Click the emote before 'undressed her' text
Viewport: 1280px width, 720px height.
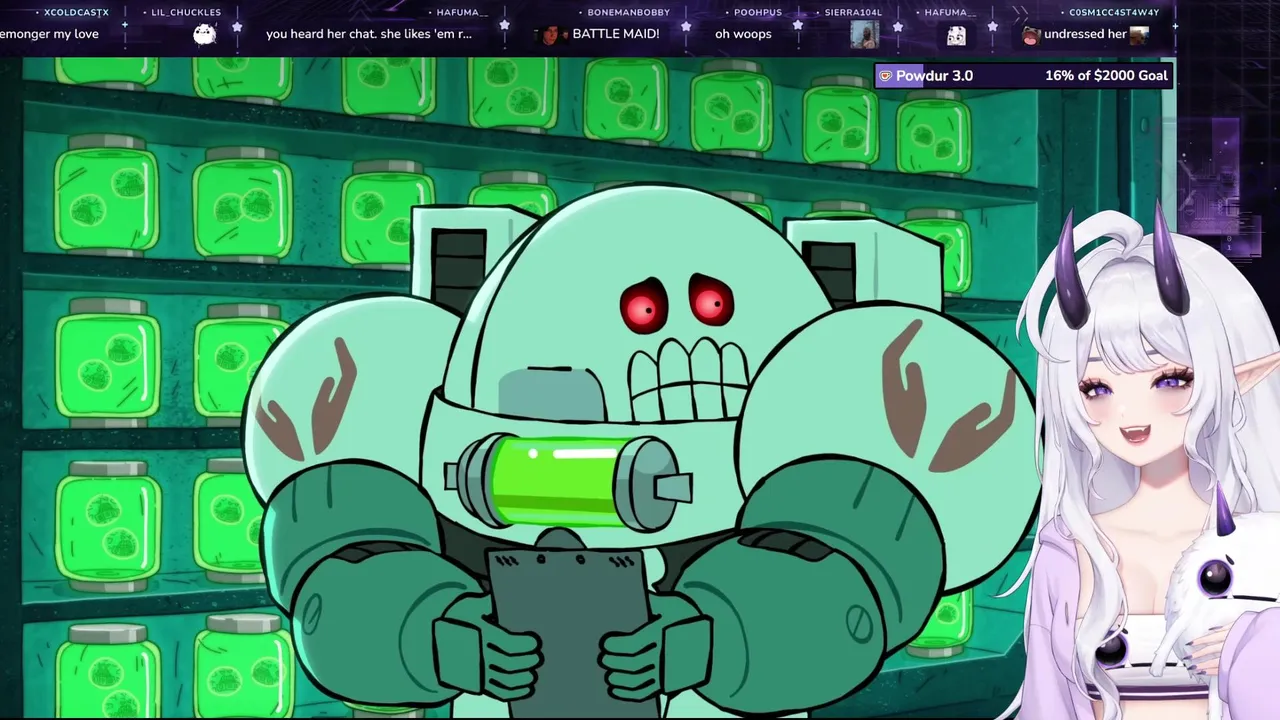(1031, 35)
